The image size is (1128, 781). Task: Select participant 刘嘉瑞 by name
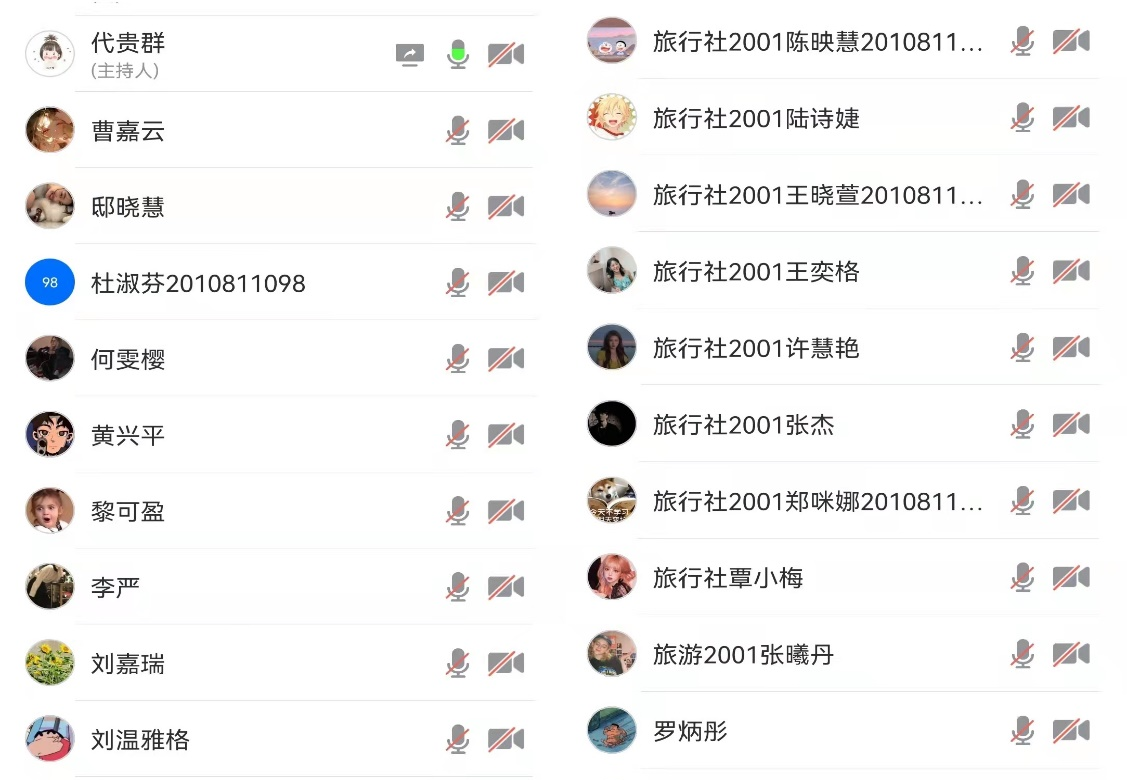127,664
